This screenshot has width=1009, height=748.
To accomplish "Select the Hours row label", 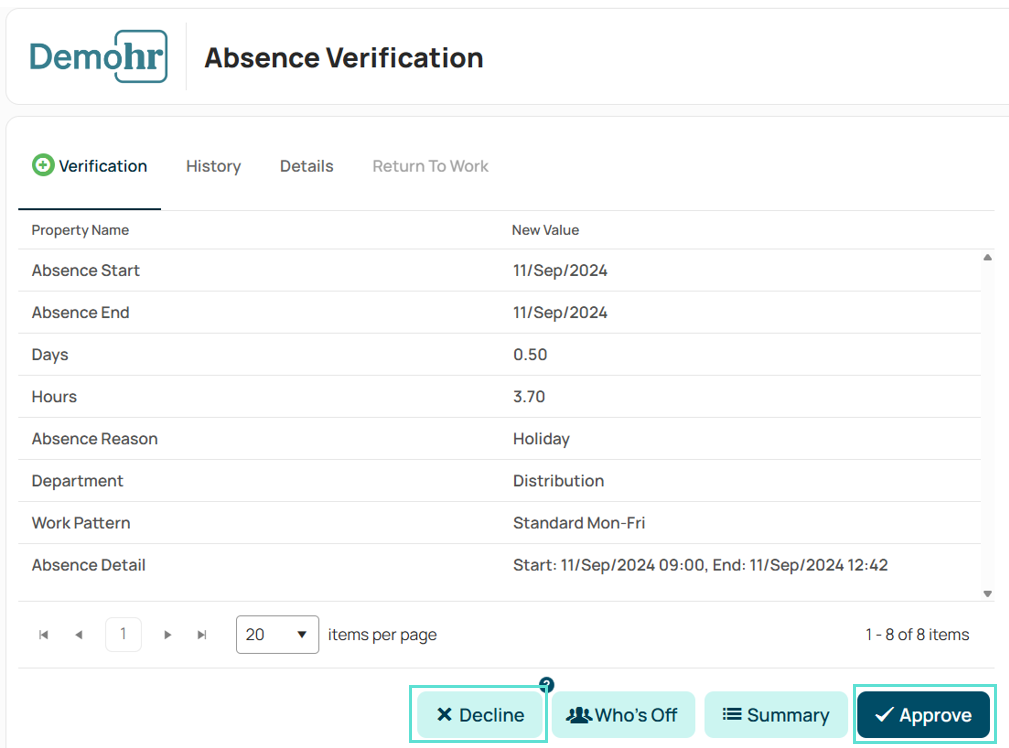I will tap(54, 397).
